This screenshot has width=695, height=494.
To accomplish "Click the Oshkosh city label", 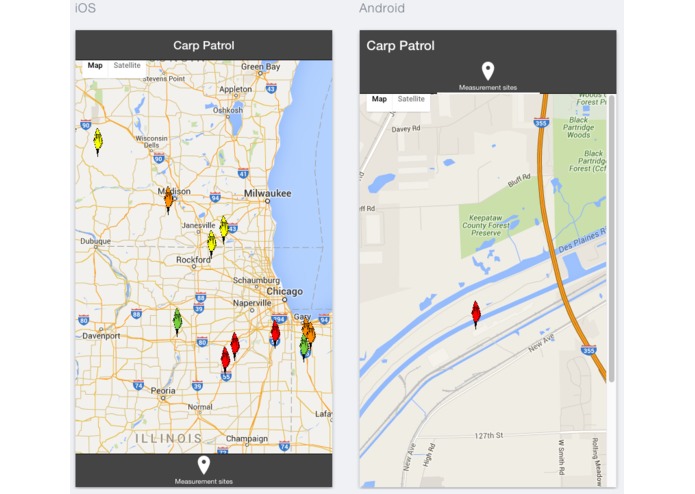I will [x=228, y=110].
